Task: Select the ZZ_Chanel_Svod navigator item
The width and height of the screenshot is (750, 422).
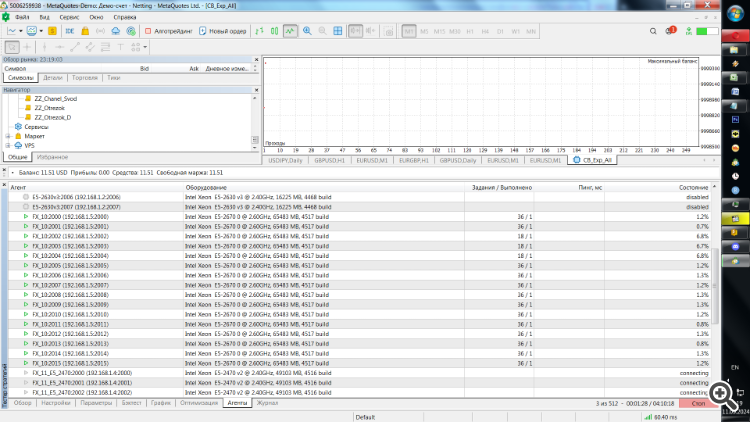Action: pyautogui.click(x=55, y=99)
